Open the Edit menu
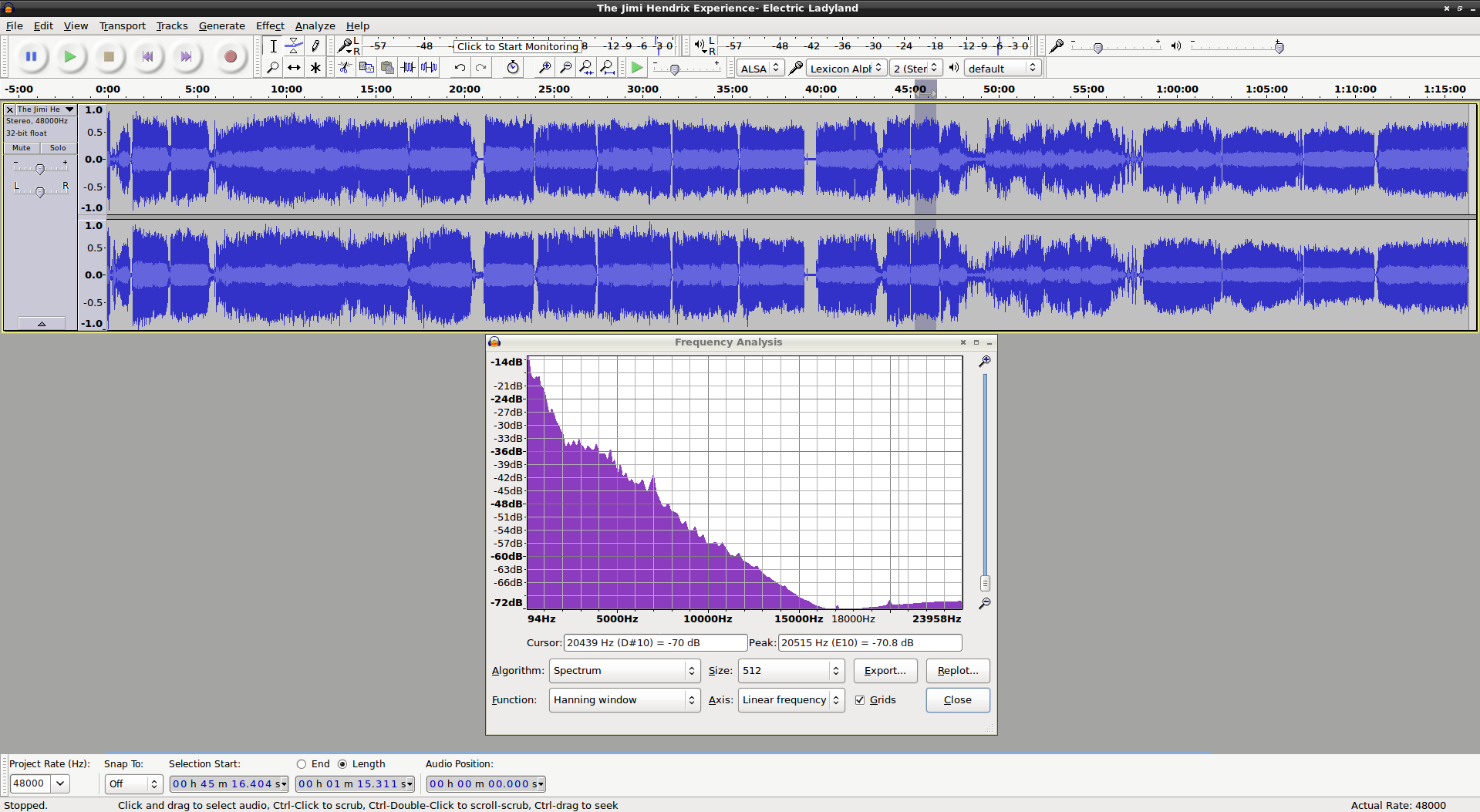The width and height of the screenshot is (1480, 812). 43,25
